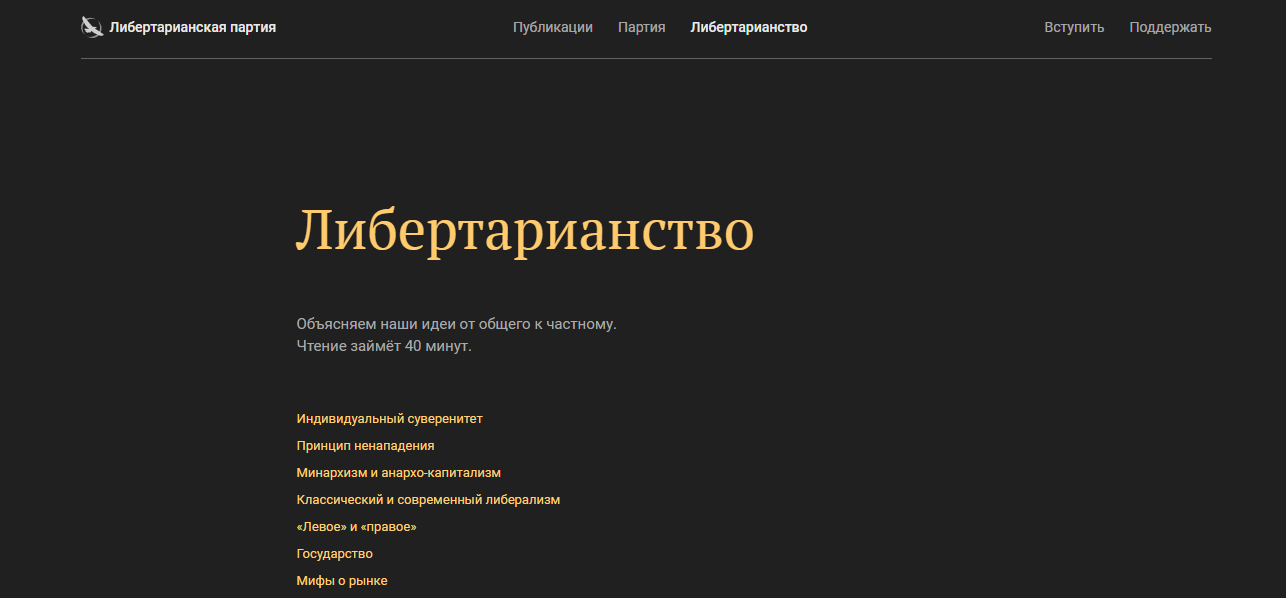
Task: Click the large «Либертарианство» page heading
Action: click(x=524, y=231)
